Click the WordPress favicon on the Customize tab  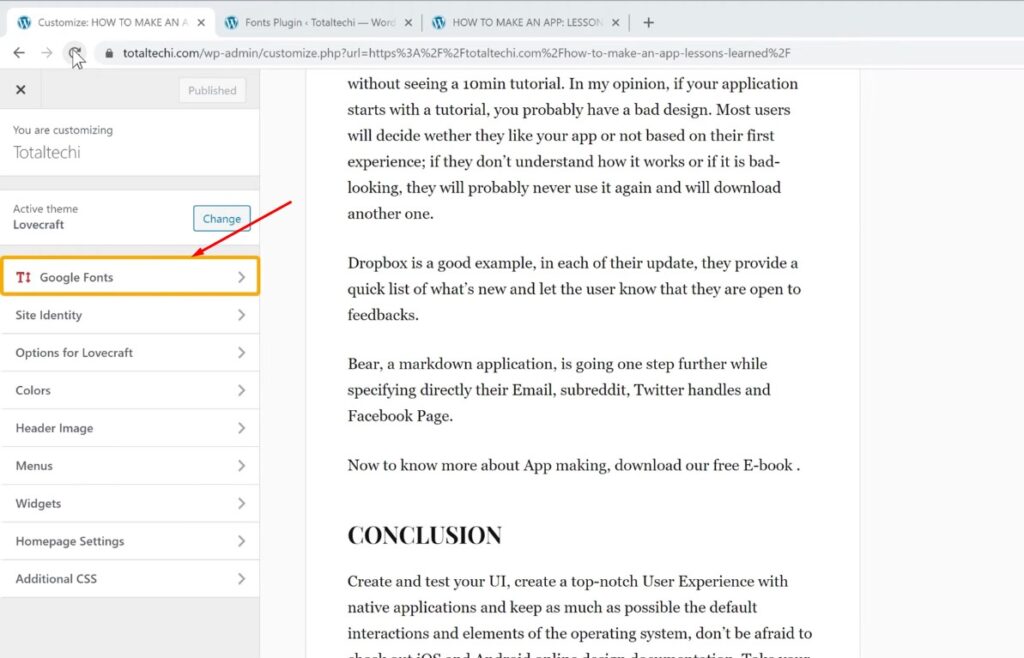click(24, 20)
